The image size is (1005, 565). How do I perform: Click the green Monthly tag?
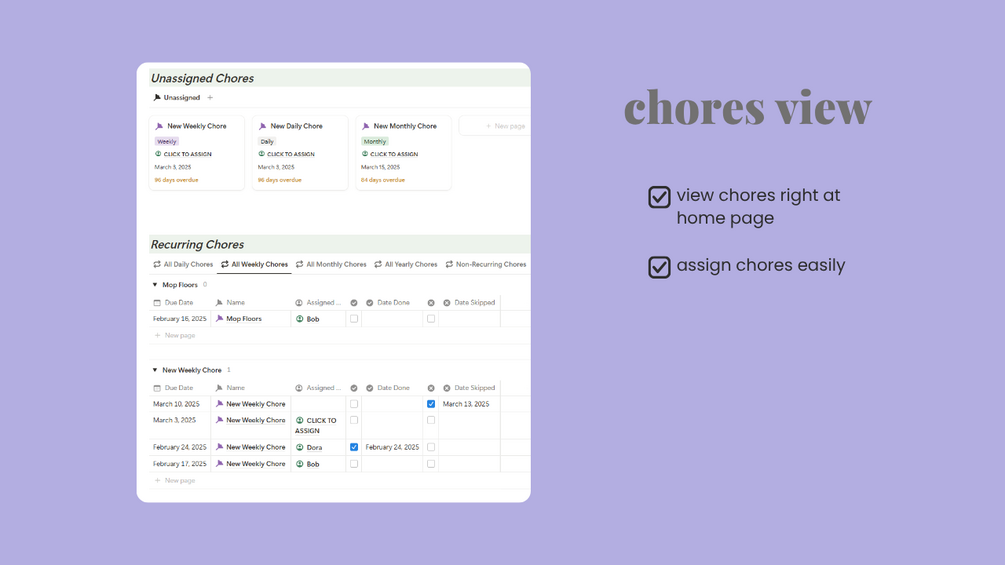(x=374, y=142)
